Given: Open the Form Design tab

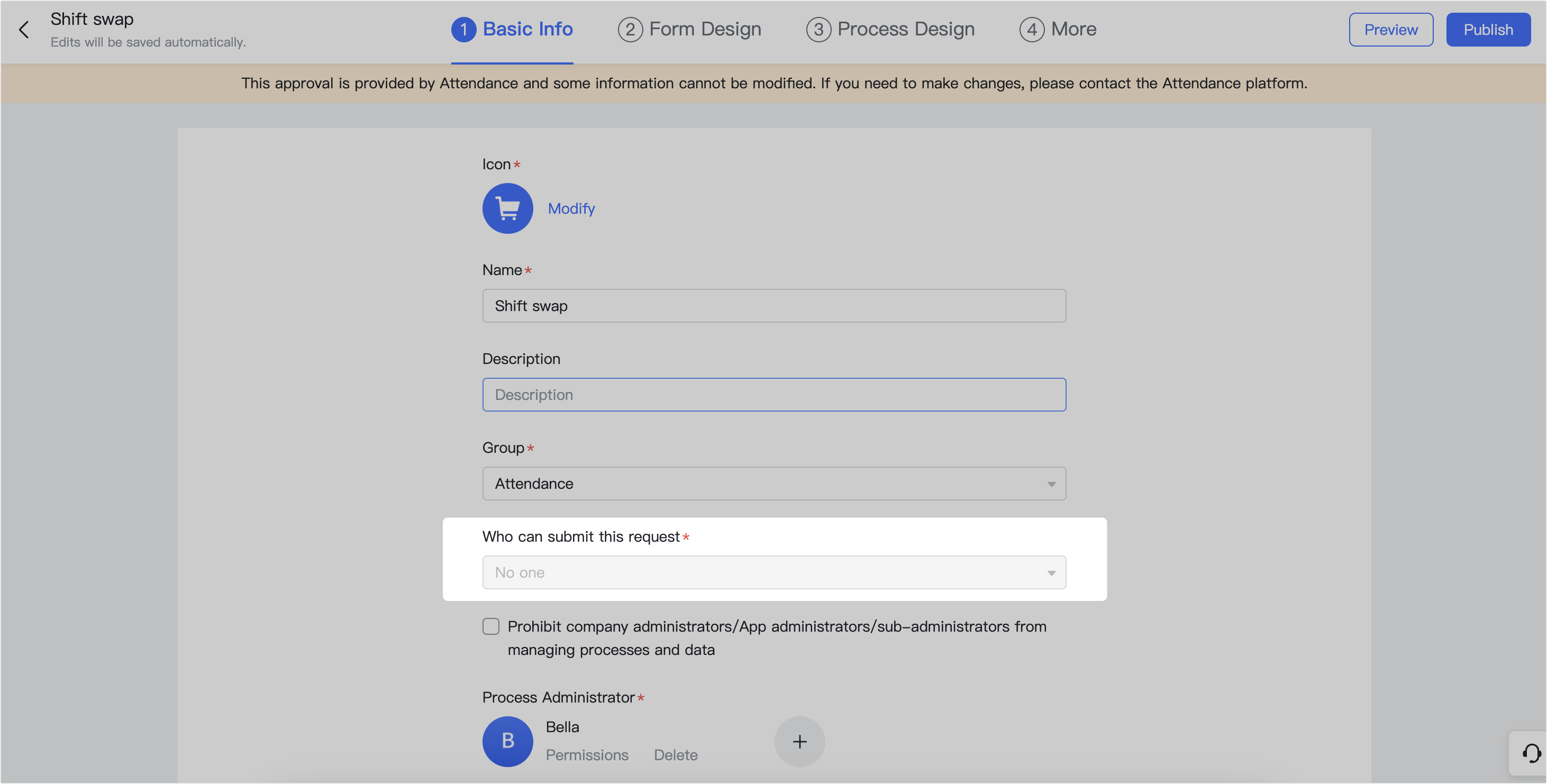Looking at the screenshot, I should (704, 30).
